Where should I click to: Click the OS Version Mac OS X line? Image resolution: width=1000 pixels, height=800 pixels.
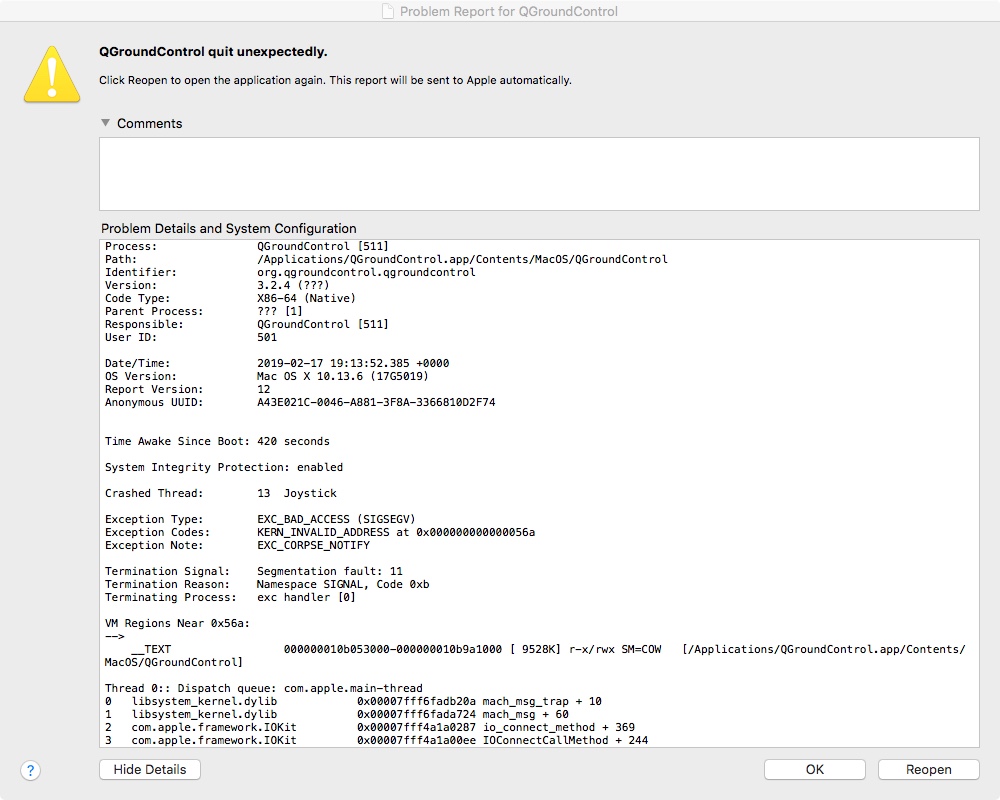[267, 376]
